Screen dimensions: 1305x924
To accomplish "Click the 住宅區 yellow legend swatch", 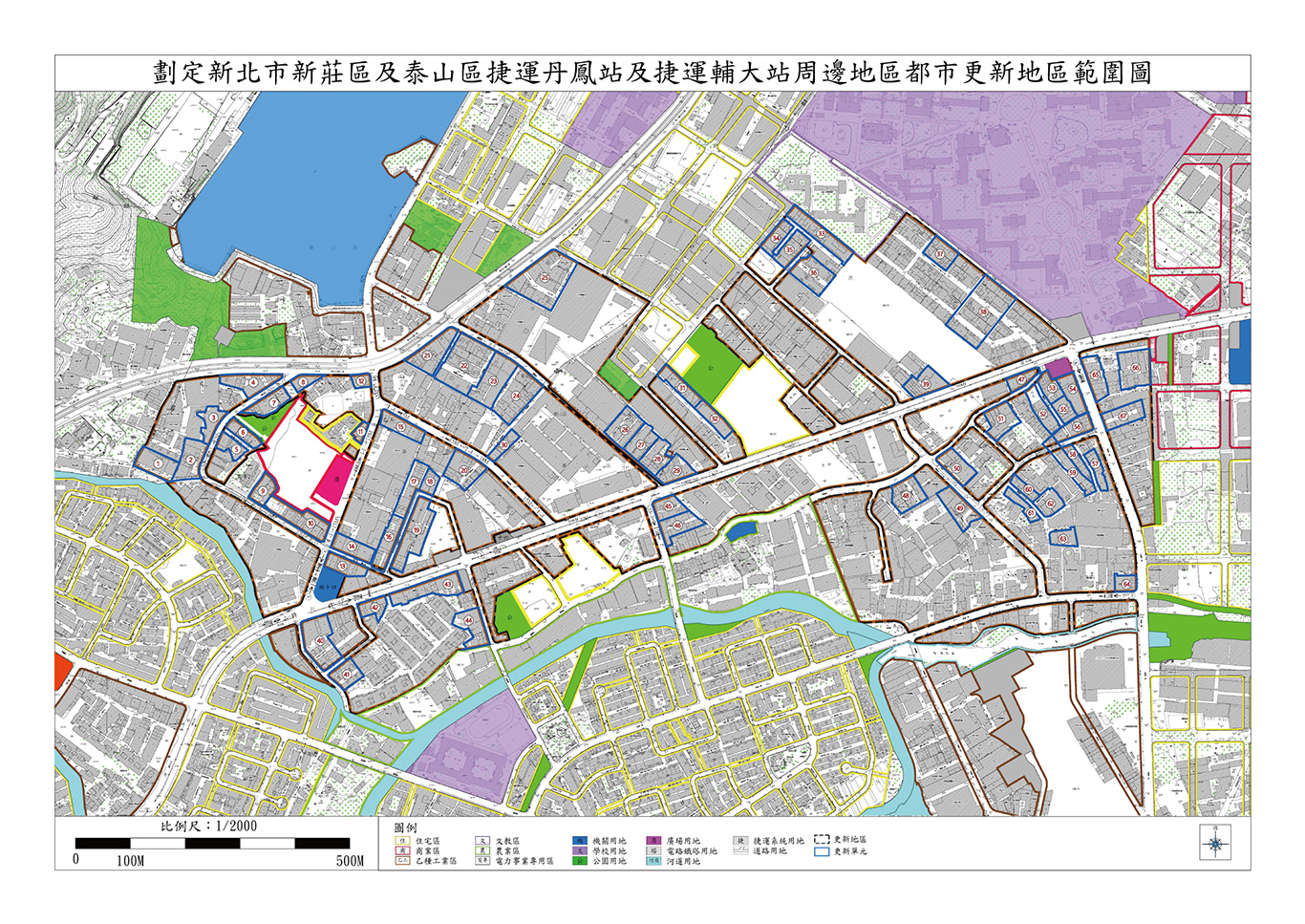I will [x=402, y=840].
